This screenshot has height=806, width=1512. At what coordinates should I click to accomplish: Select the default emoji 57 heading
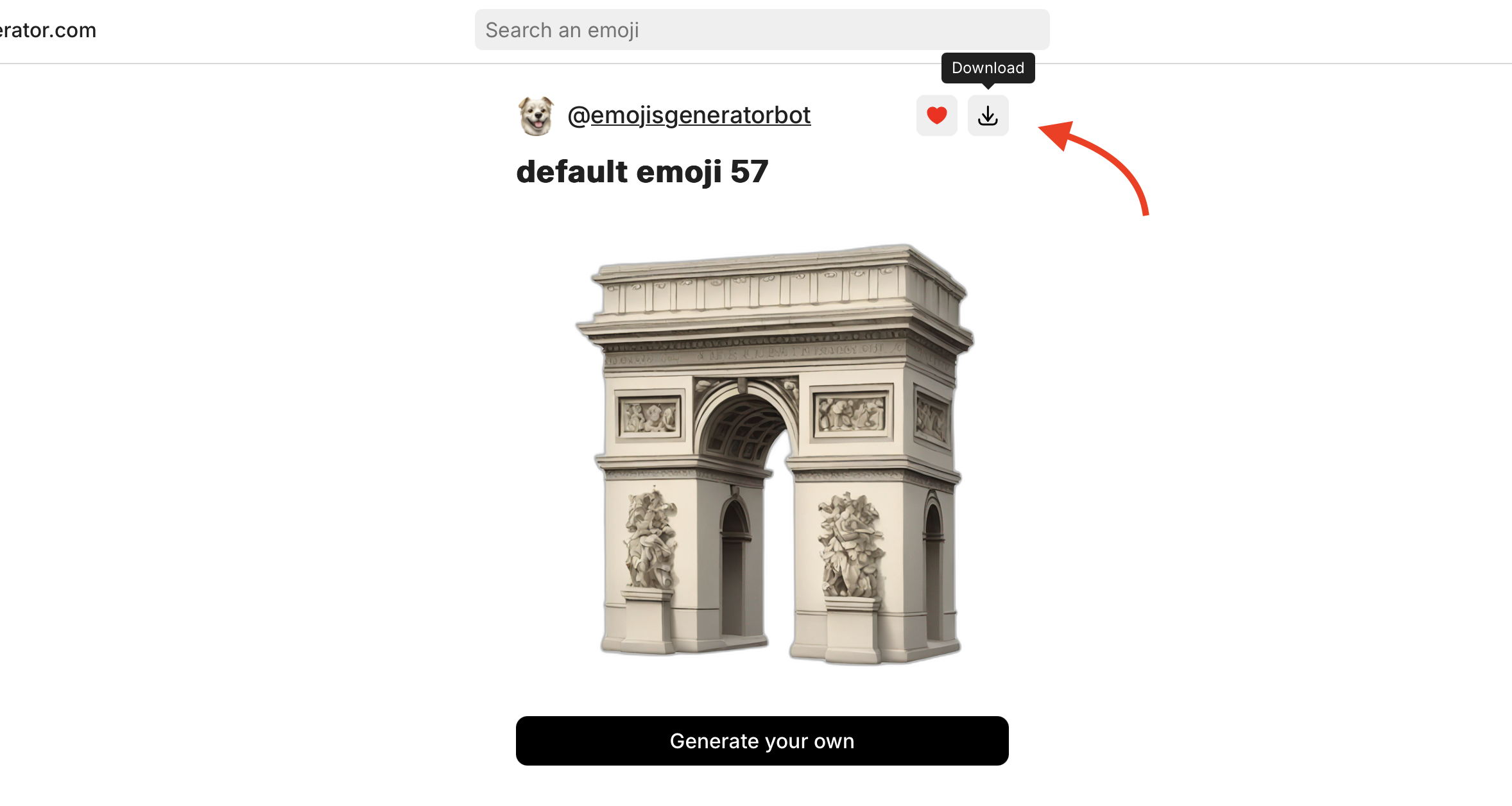tap(642, 172)
